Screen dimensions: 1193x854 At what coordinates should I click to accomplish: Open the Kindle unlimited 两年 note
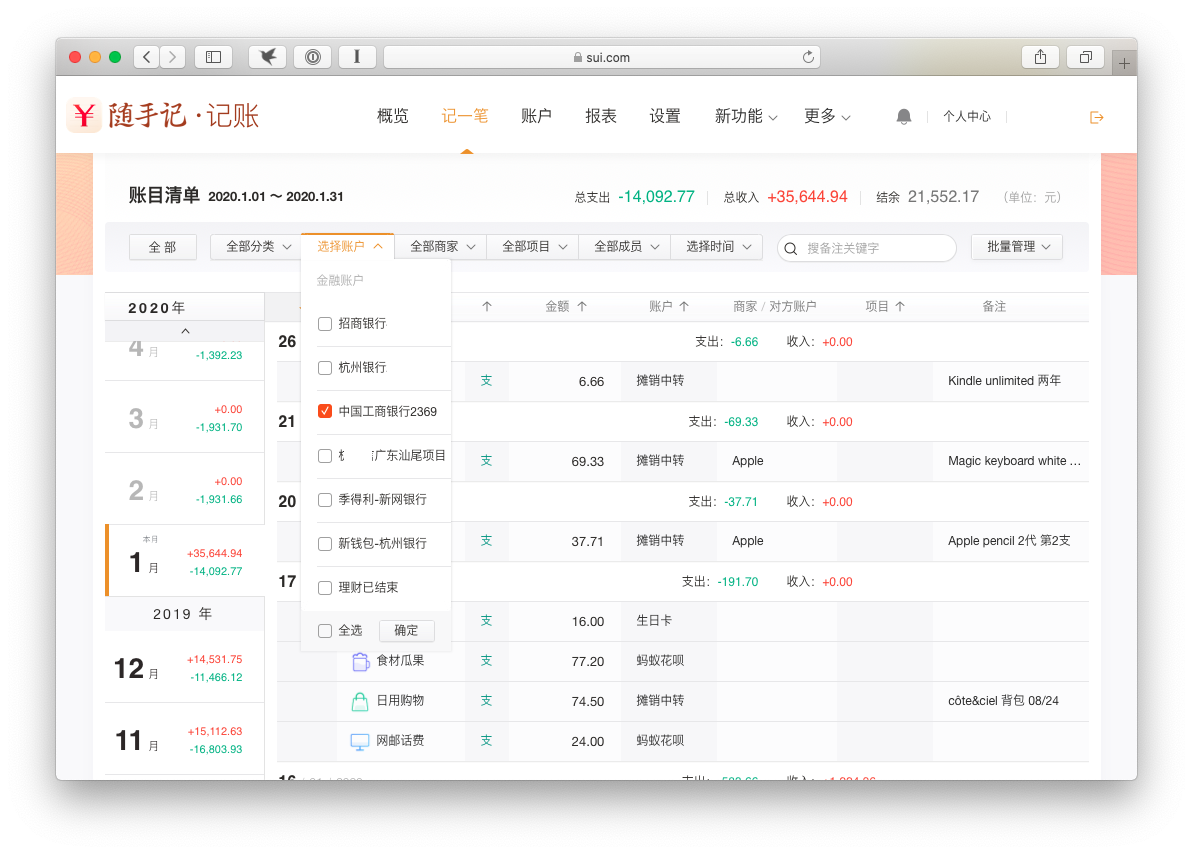coord(1004,381)
